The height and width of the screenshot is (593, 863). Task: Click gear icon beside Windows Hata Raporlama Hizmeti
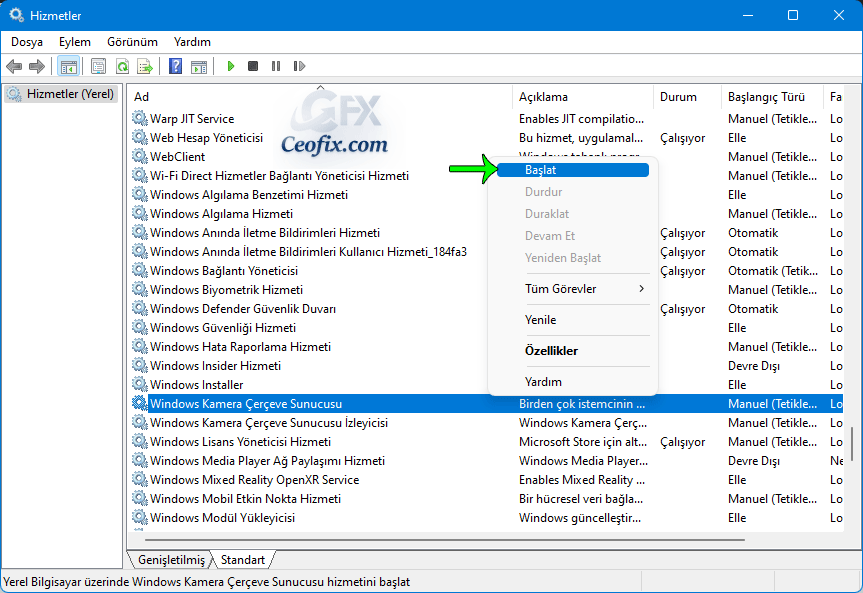[x=140, y=346]
